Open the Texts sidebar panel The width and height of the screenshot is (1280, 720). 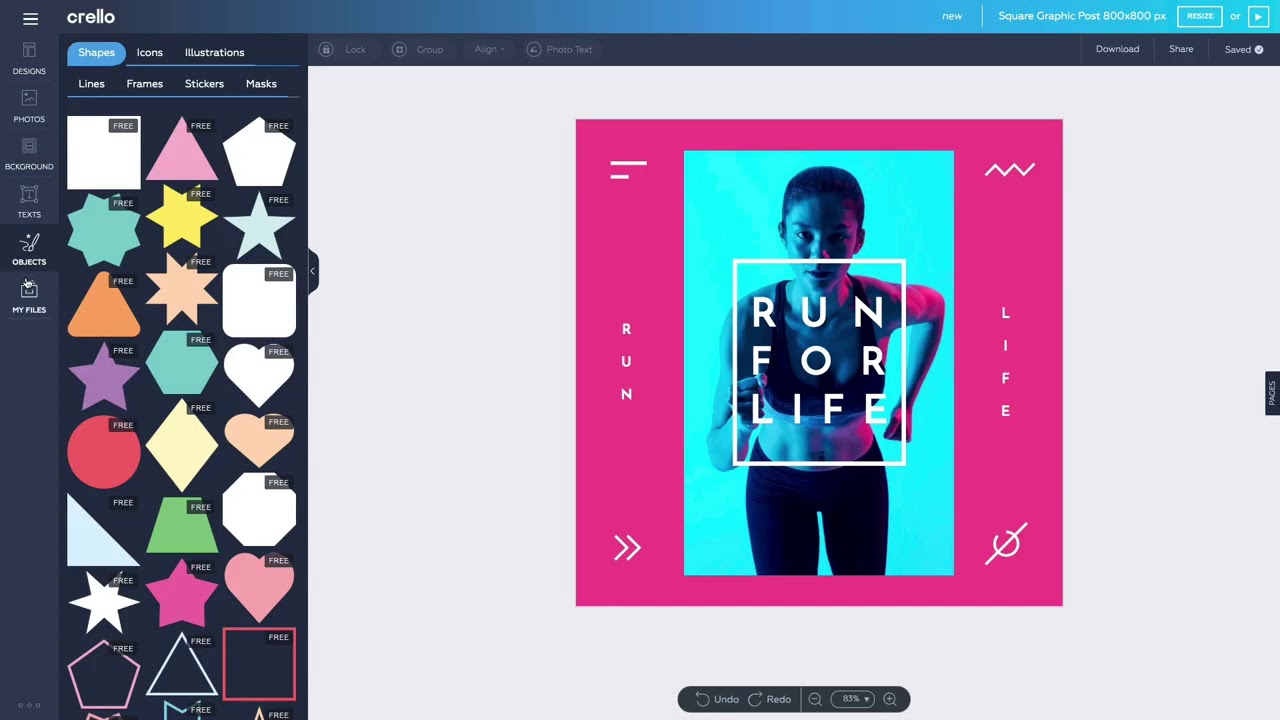tap(29, 201)
